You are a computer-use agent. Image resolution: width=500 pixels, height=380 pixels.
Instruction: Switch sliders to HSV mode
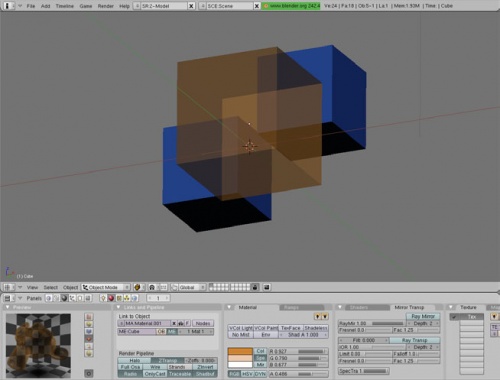[x=247, y=374]
